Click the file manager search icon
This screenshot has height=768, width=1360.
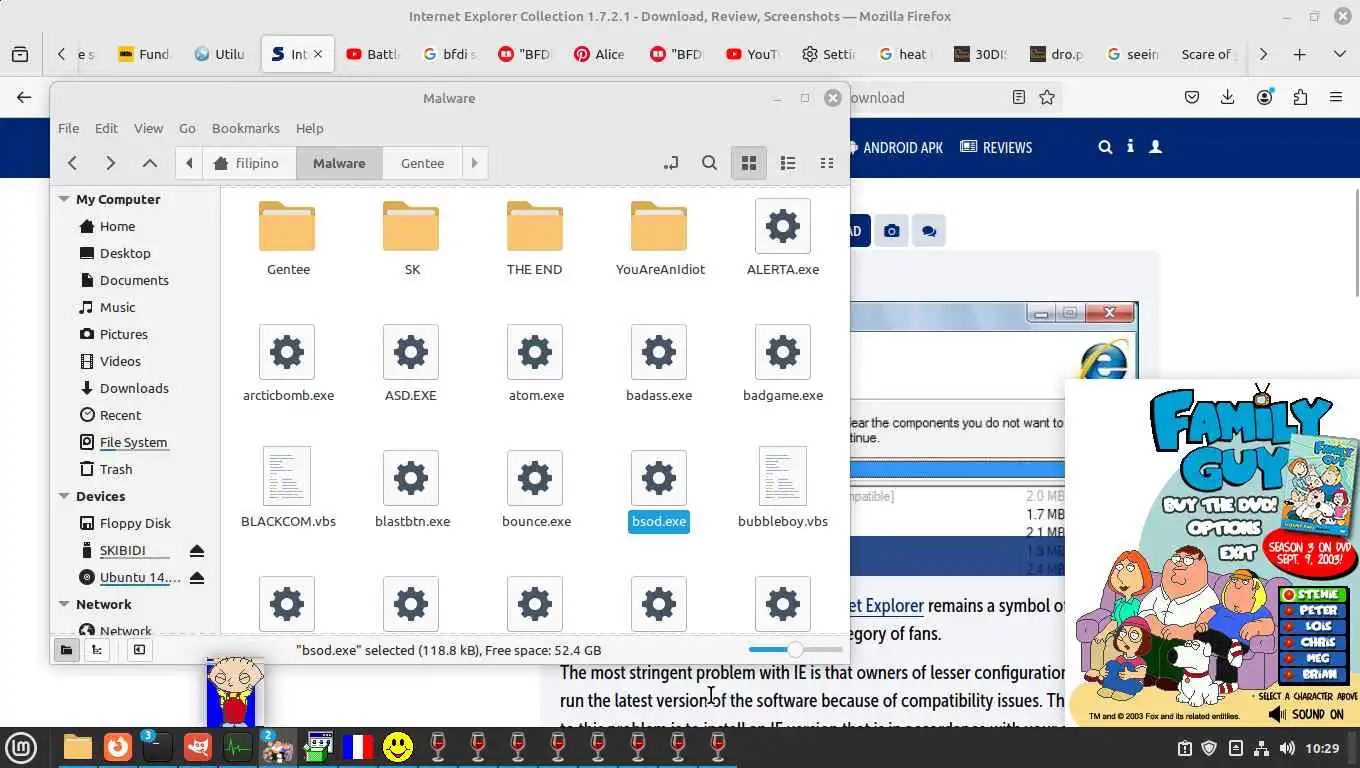(709, 163)
